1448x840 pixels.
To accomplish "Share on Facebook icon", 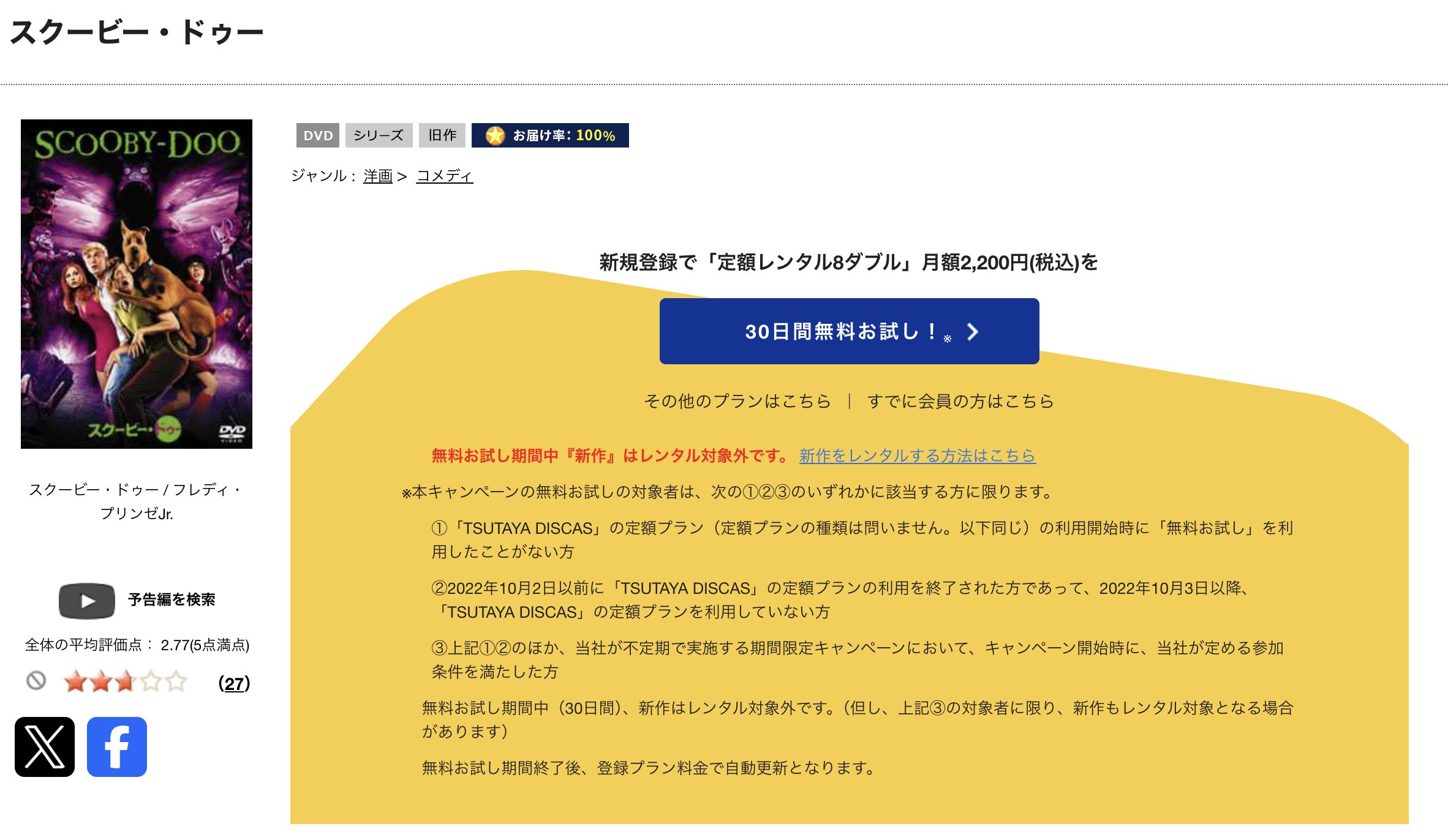I will [x=117, y=746].
